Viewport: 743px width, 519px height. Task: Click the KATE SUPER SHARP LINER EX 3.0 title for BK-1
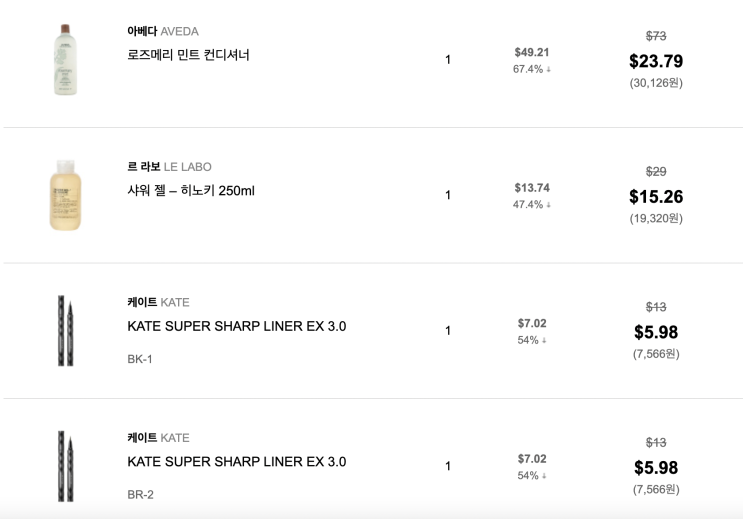coord(236,326)
